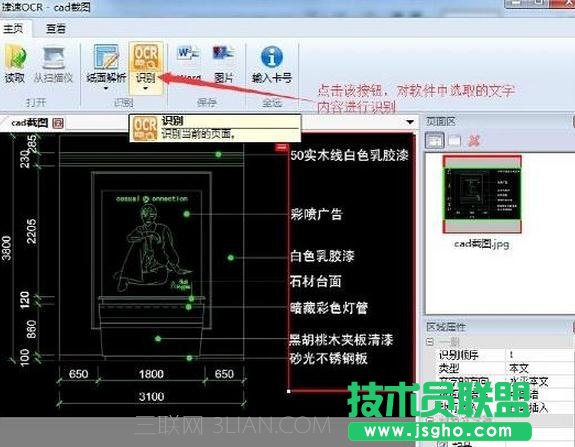Switch to the 主页 ribbon tab
575x447 pixels.
[x=14, y=28]
